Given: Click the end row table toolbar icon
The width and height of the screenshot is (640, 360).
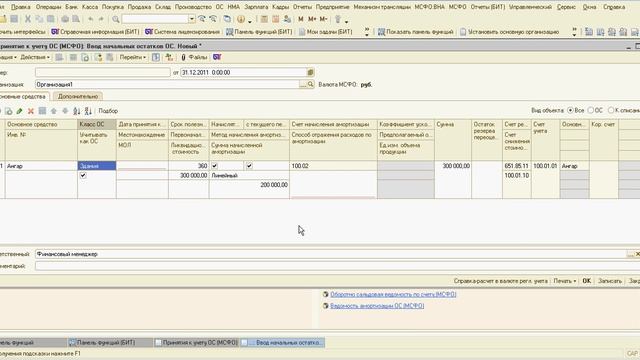Looking at the screenshot, I should click(x=42, y=111).
